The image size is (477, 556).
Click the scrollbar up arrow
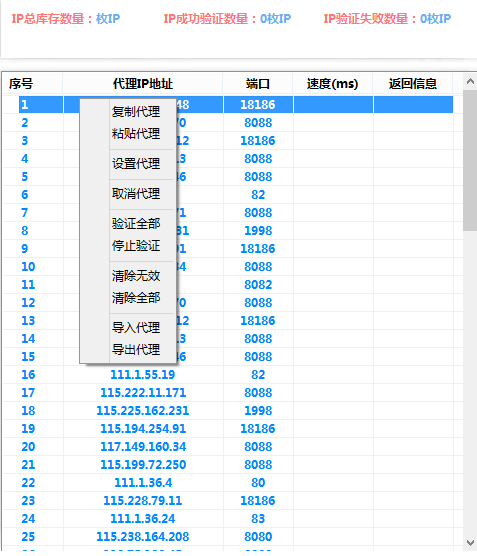pos(470,82)
